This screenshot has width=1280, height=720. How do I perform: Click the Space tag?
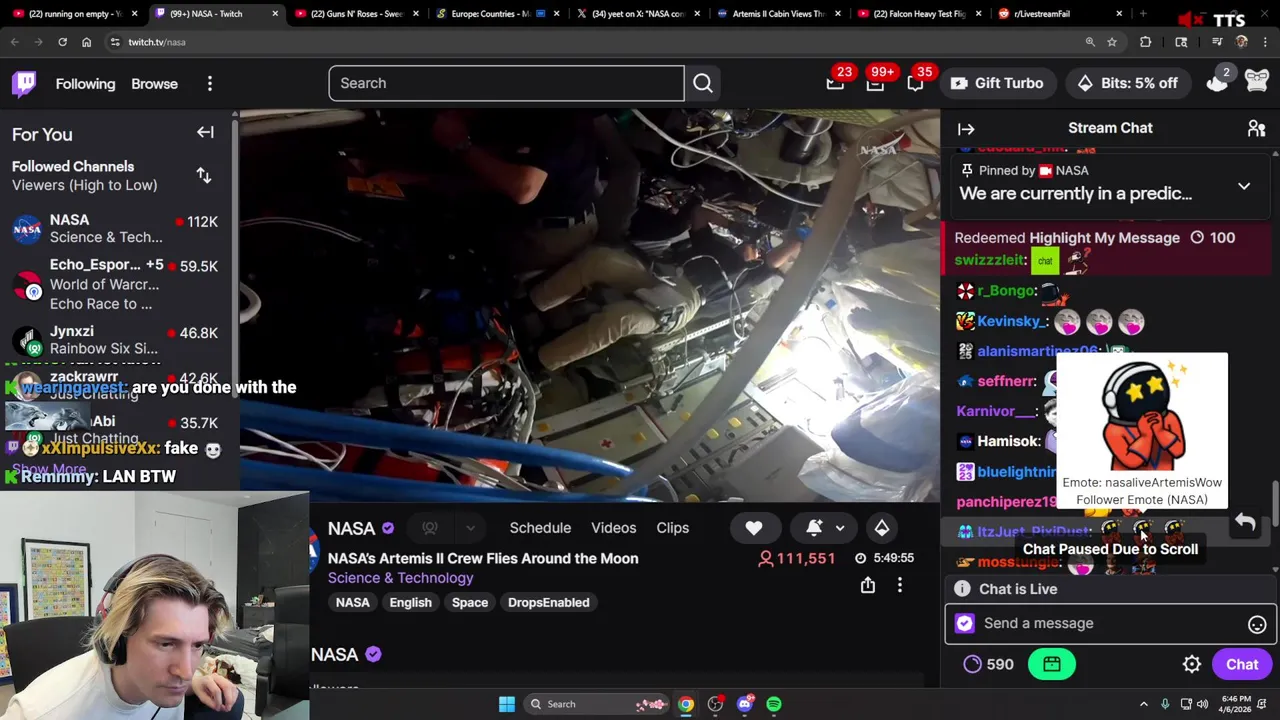[x=469, y=603]
